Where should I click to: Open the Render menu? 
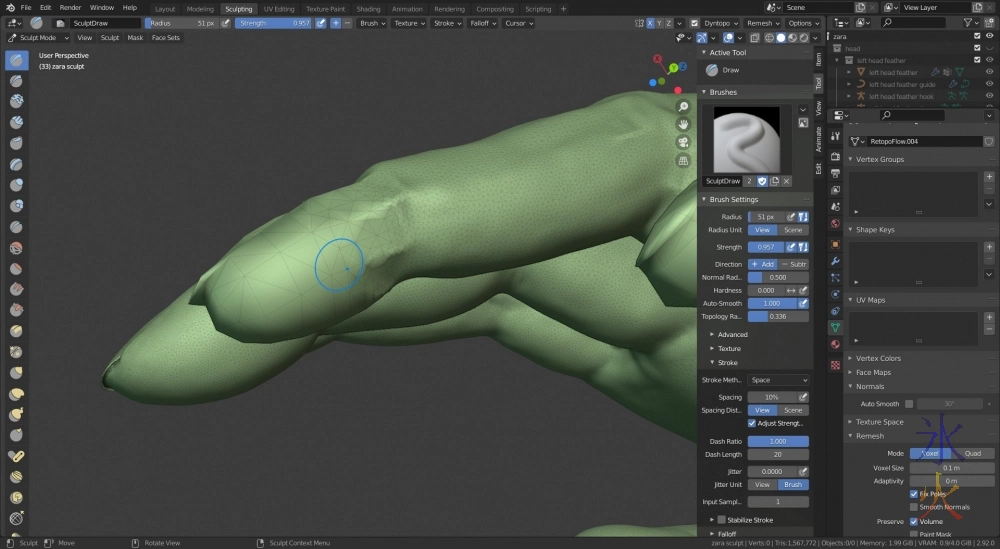coord(70,8)
